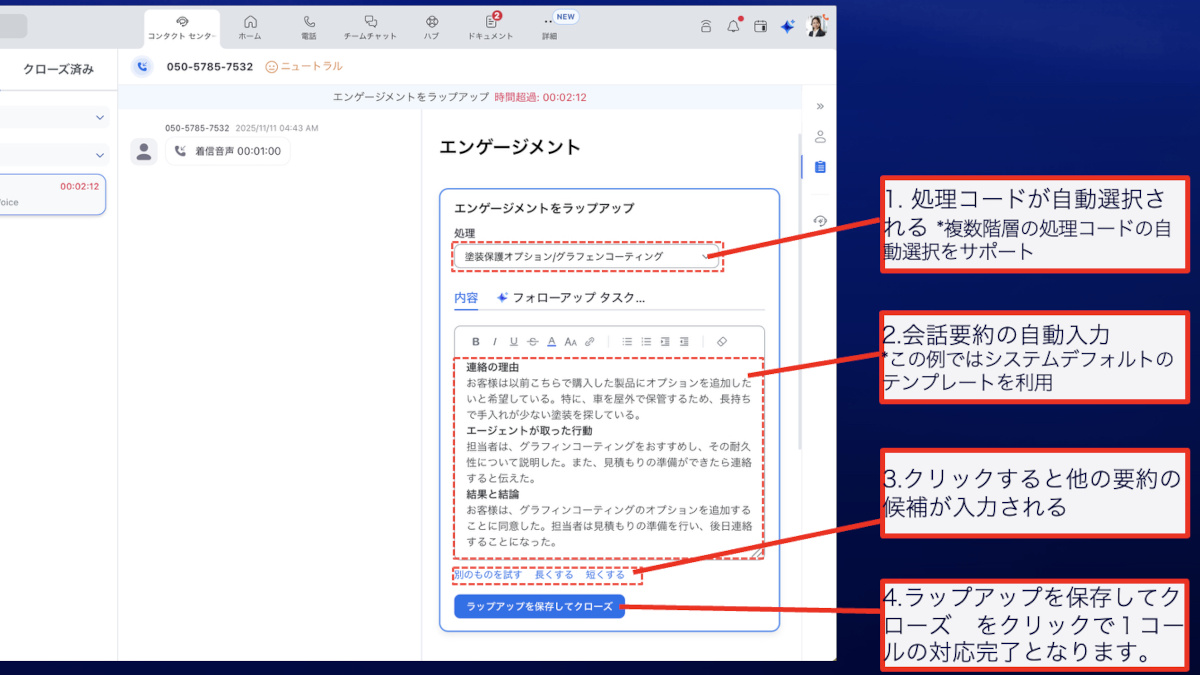Image resolution: width=1200 pixels, height=675 pixels.
Task: Click the 連絡の理由 heading text
Action: pyautogui.click(x=493, y=368)
